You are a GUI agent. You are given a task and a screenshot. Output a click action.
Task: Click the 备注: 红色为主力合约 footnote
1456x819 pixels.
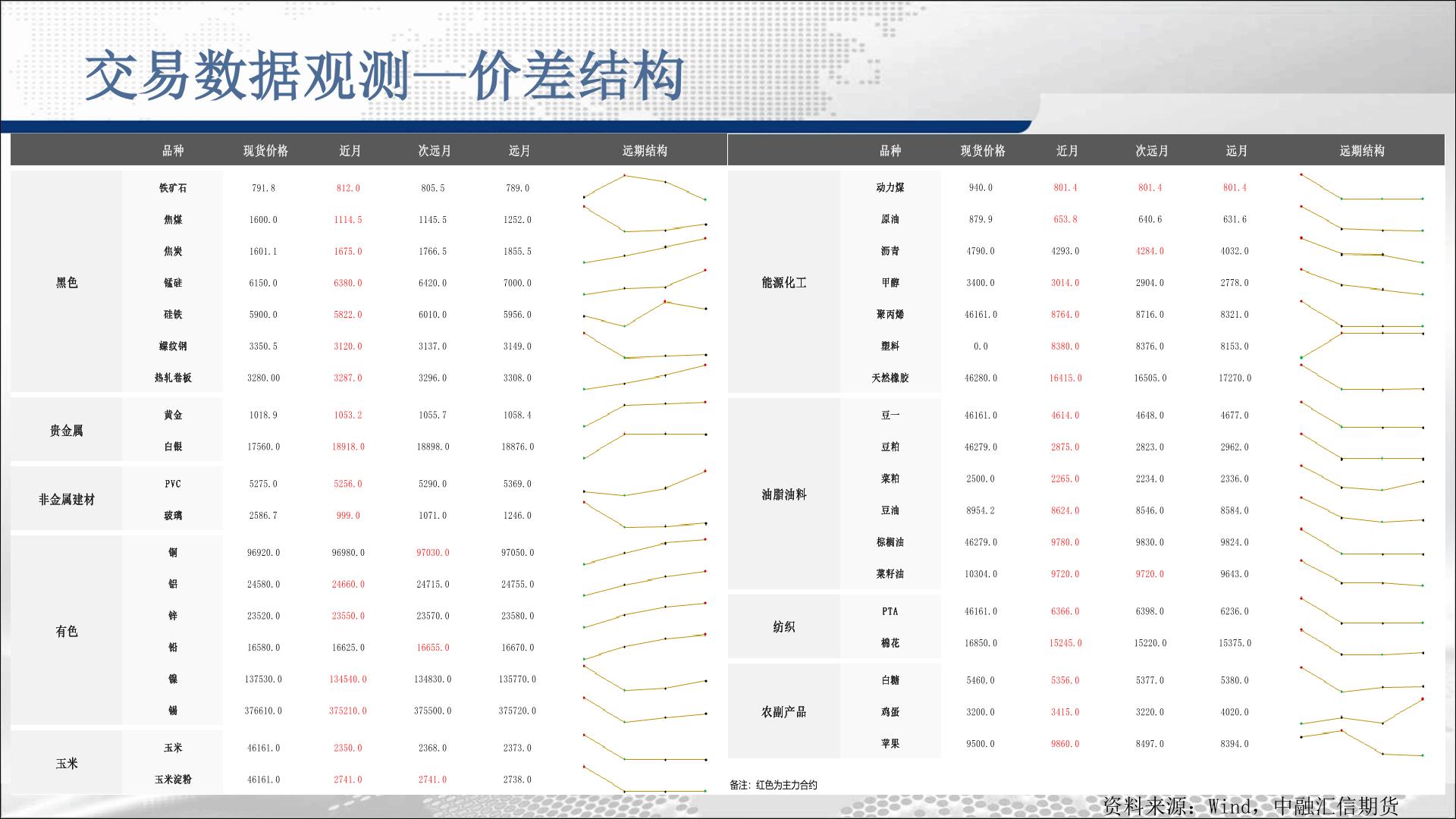coord(773,785)
